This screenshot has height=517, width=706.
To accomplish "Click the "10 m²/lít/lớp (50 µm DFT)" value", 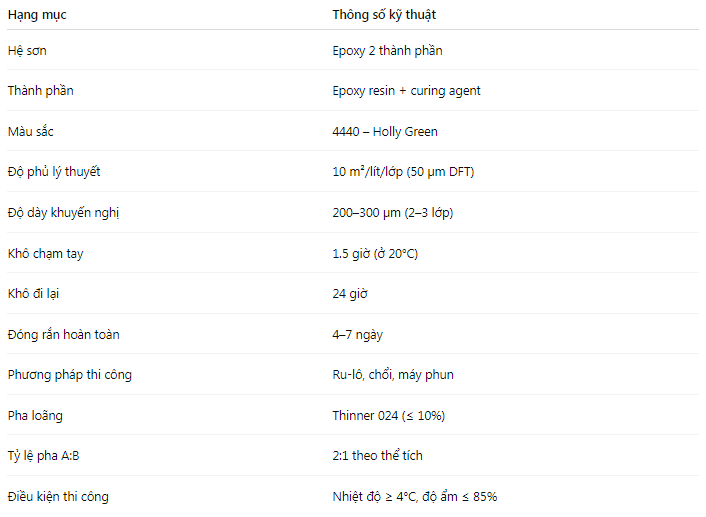I will [x=403, y=172].
